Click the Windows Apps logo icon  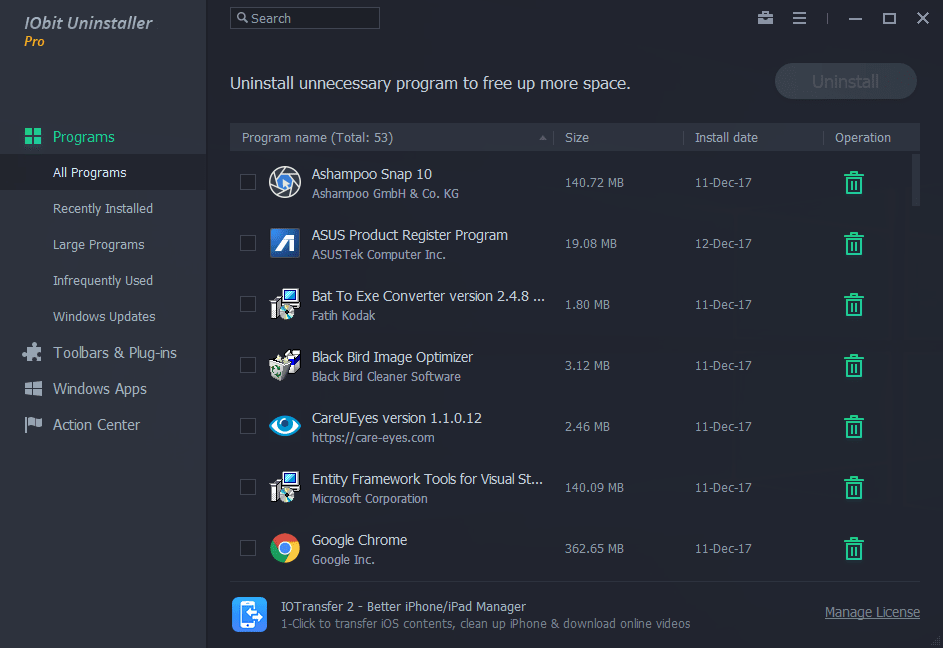point(33,389)
